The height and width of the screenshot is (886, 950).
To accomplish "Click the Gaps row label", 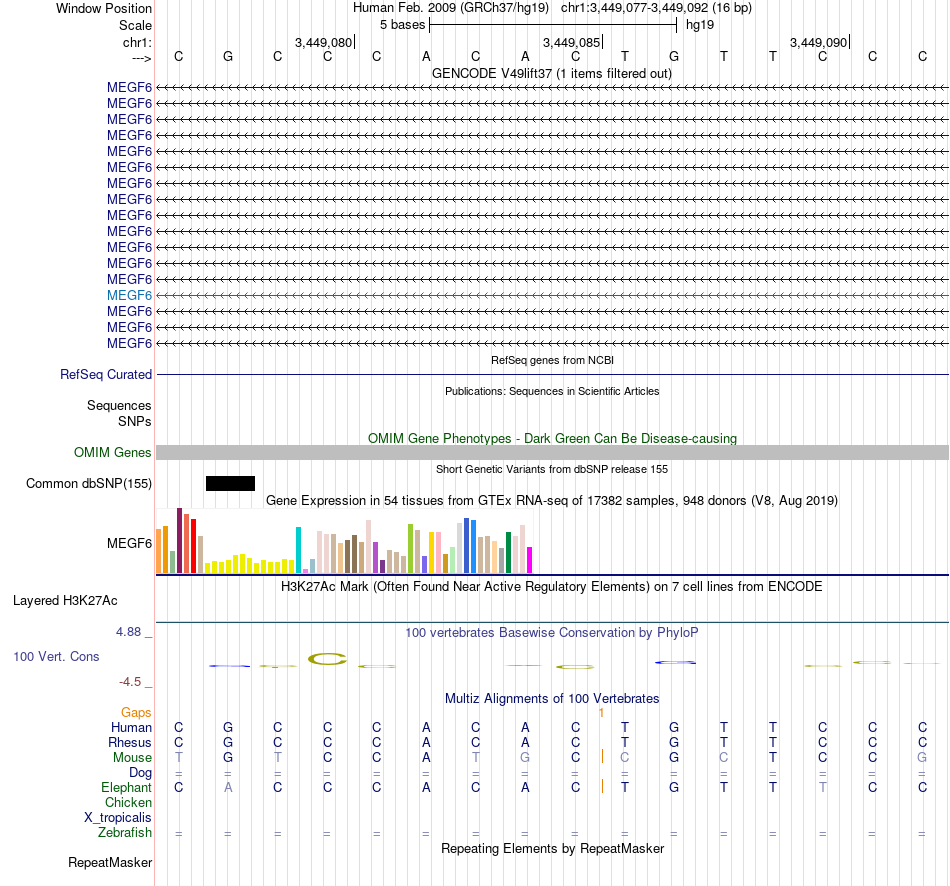I will point(136,713).
